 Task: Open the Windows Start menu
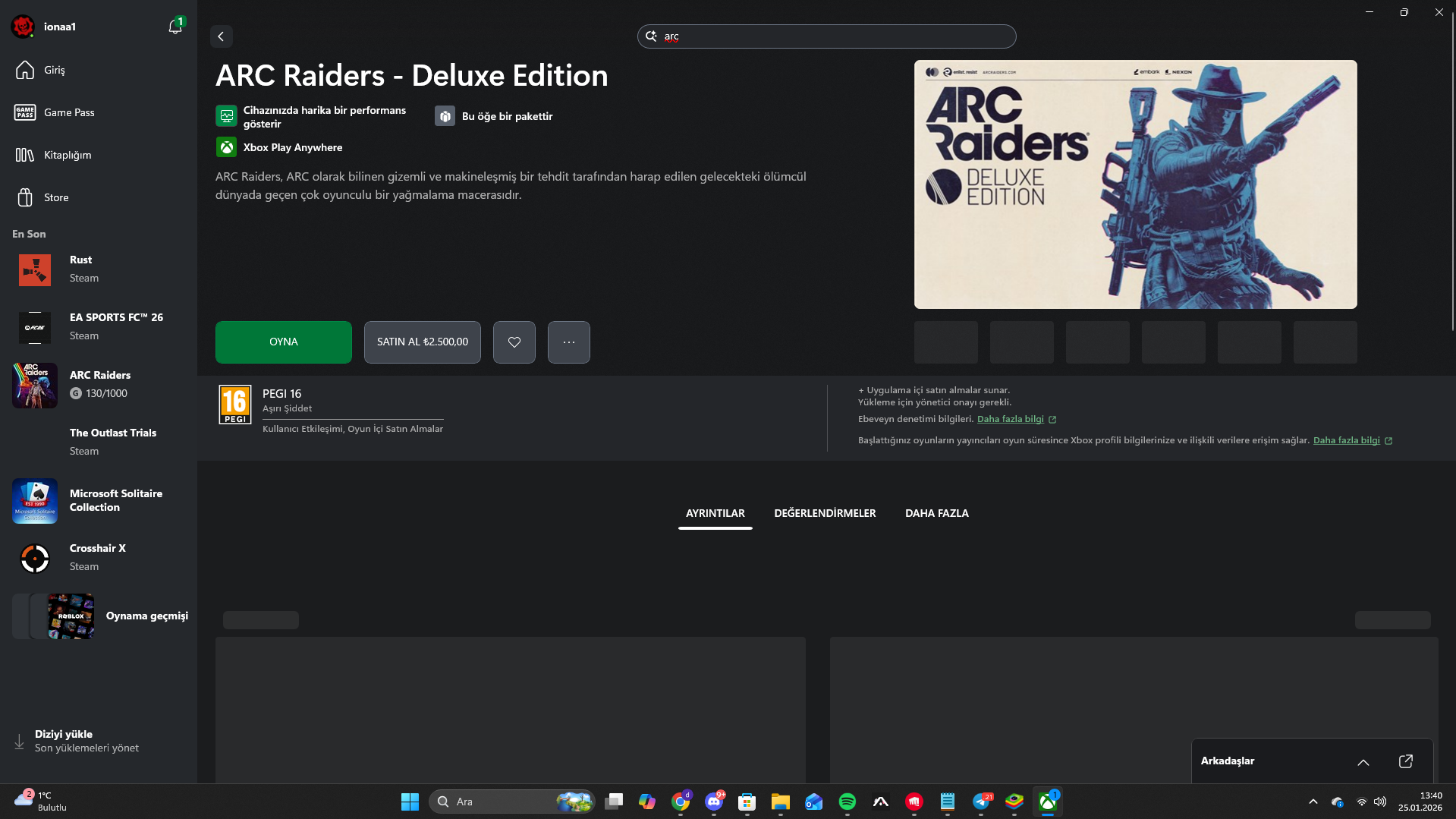[x=410, y=802]
